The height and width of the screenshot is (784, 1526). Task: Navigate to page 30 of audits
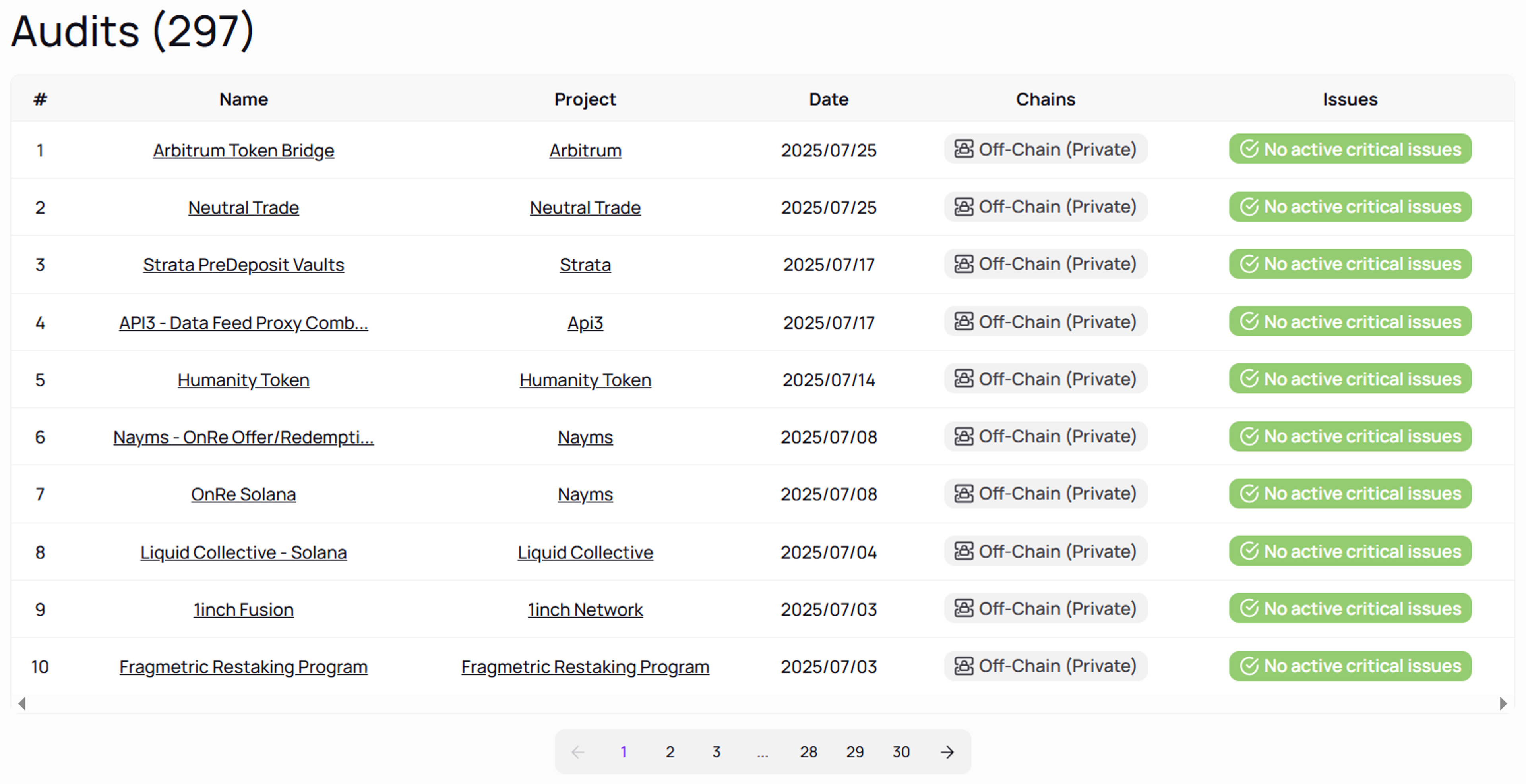coord(900,752)
